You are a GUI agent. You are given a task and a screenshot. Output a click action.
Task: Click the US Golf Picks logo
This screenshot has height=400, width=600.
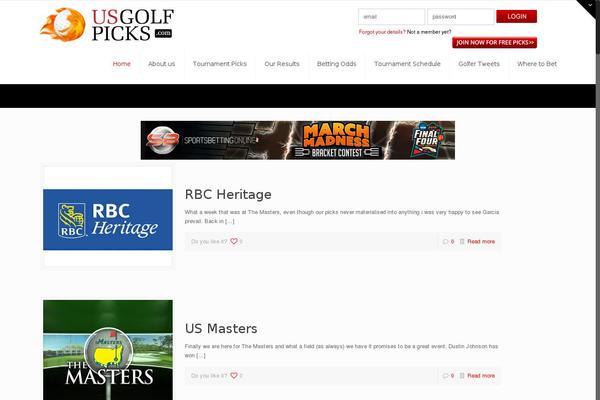coord(107,24)
